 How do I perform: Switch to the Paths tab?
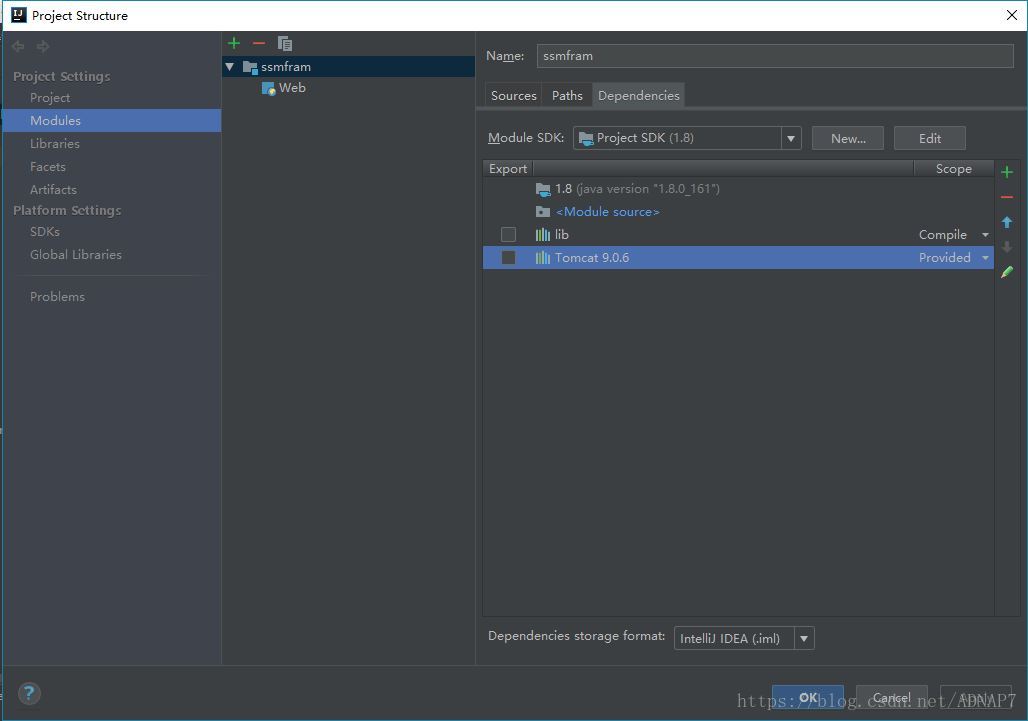click(567, 96)
